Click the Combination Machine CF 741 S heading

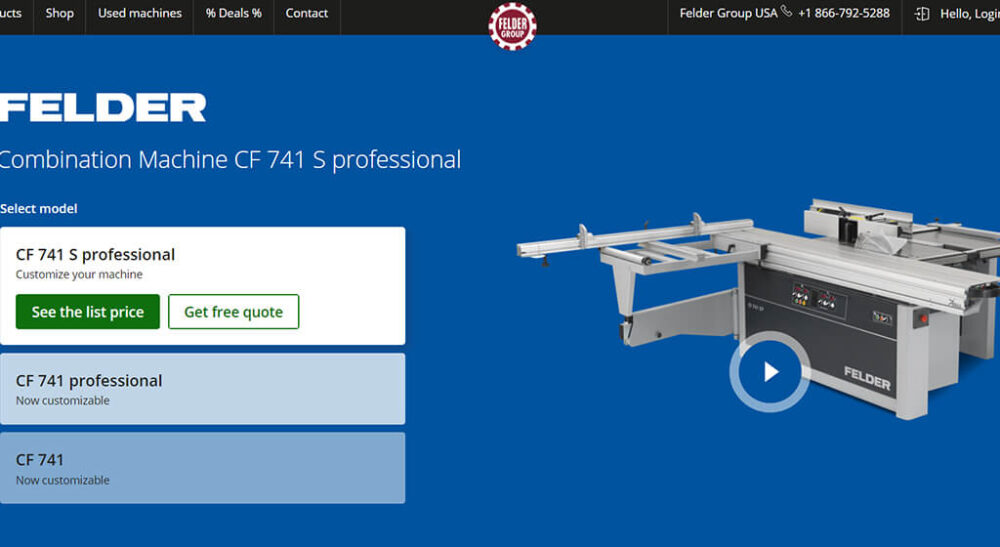point(230,159)
